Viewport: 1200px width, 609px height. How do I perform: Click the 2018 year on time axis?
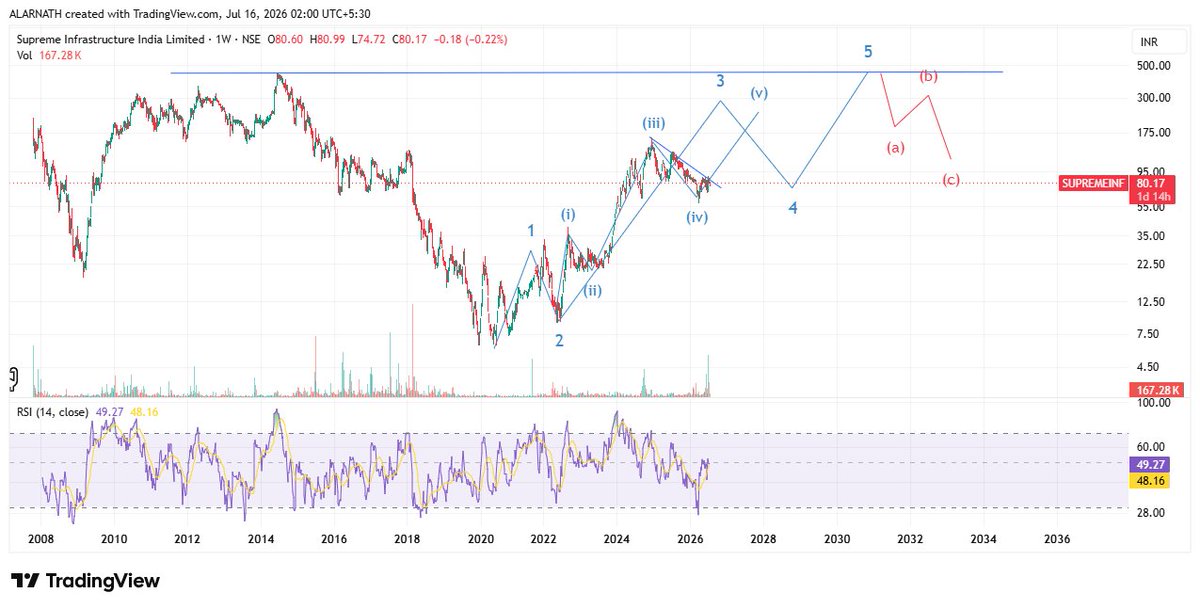click(x=408, y=538)
